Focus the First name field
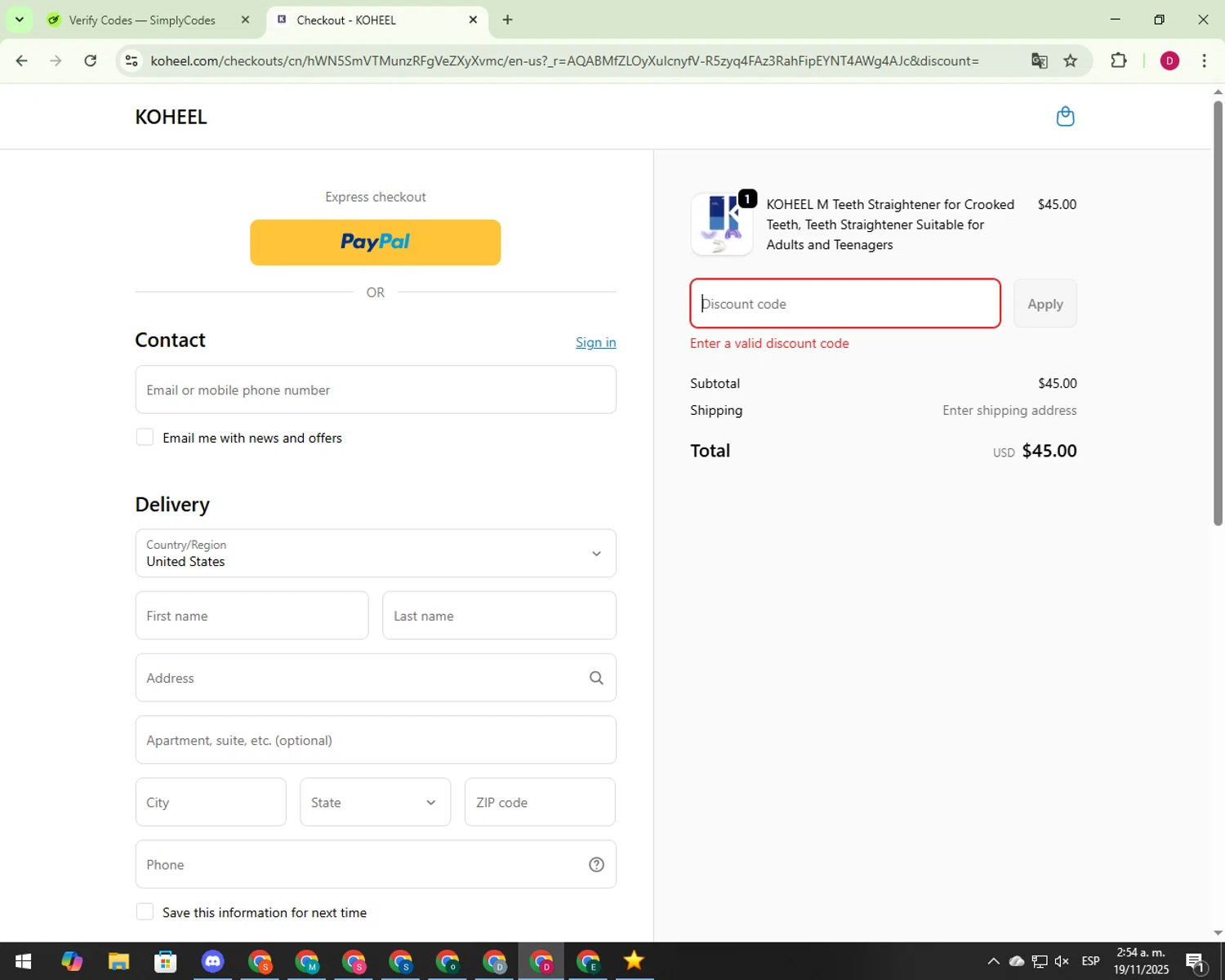Screen dimensions: 1225x980 [252, 616]
